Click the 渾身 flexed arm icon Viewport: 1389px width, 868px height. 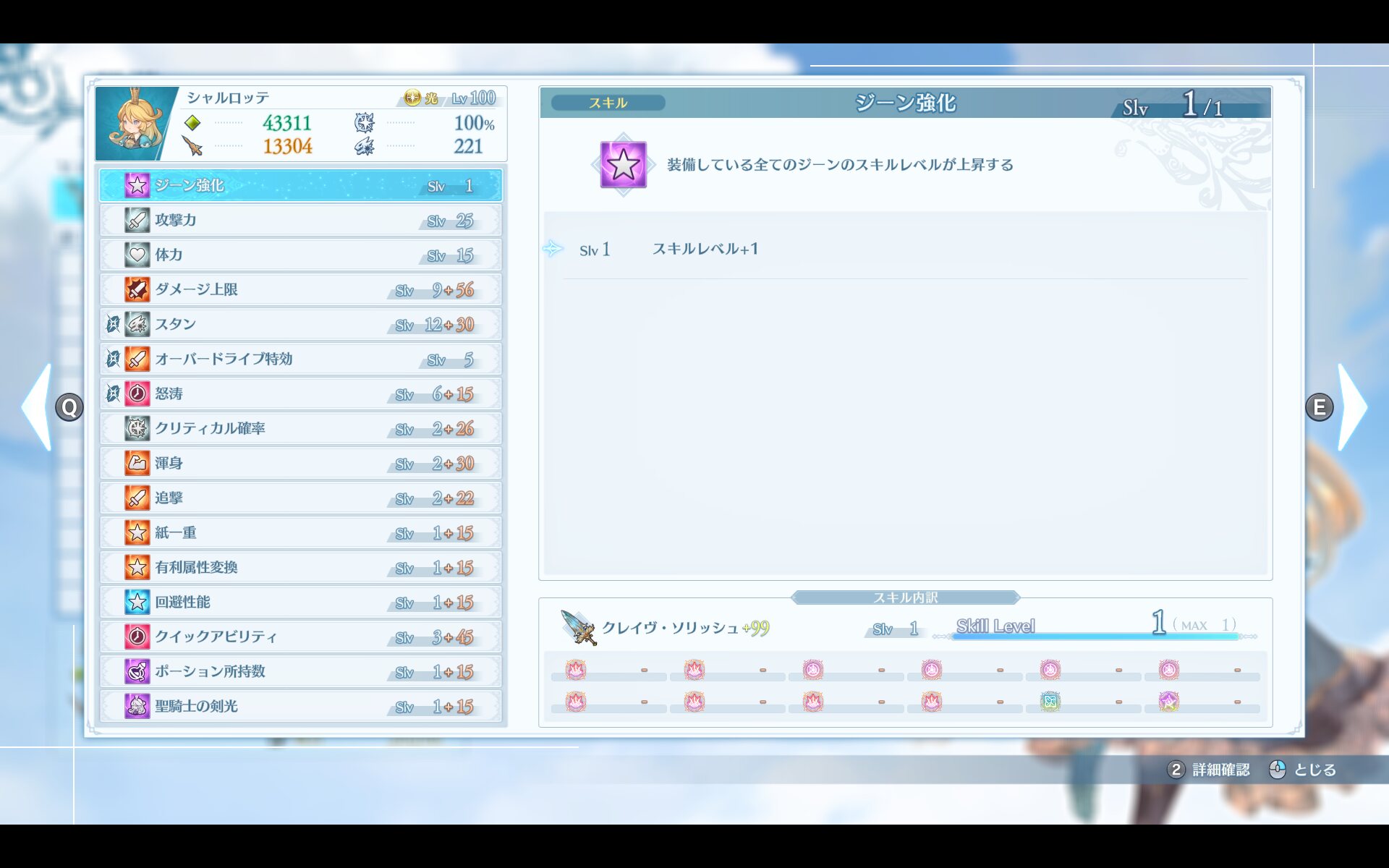(x=137, y=463)
